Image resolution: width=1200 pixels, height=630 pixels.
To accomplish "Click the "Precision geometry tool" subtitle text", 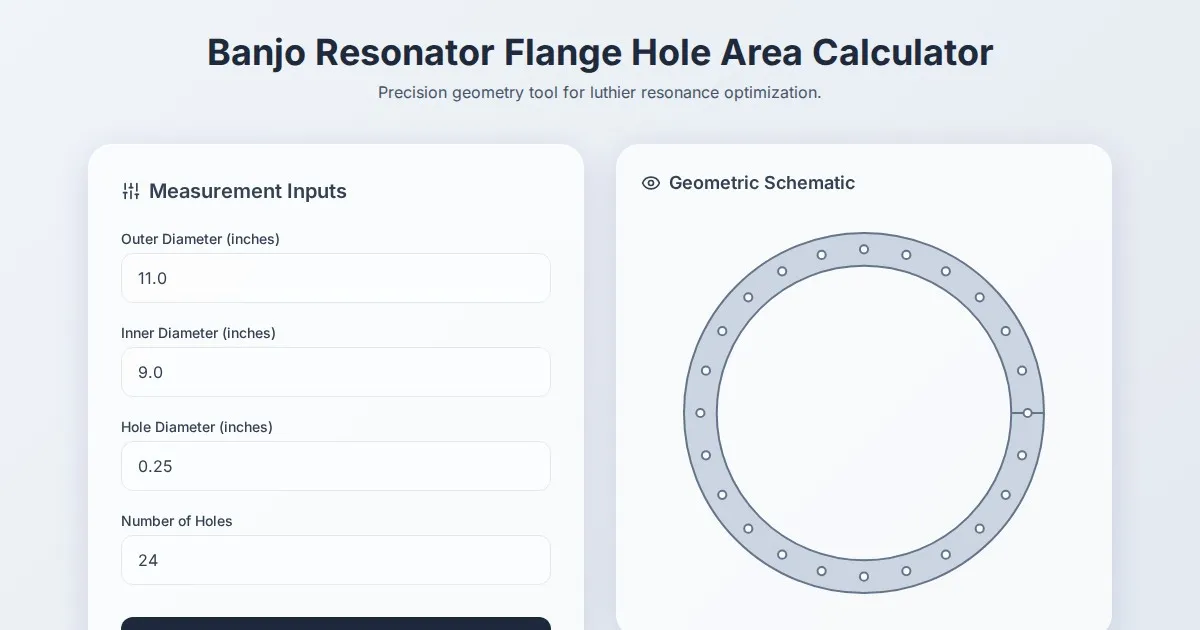I will 600,93.
